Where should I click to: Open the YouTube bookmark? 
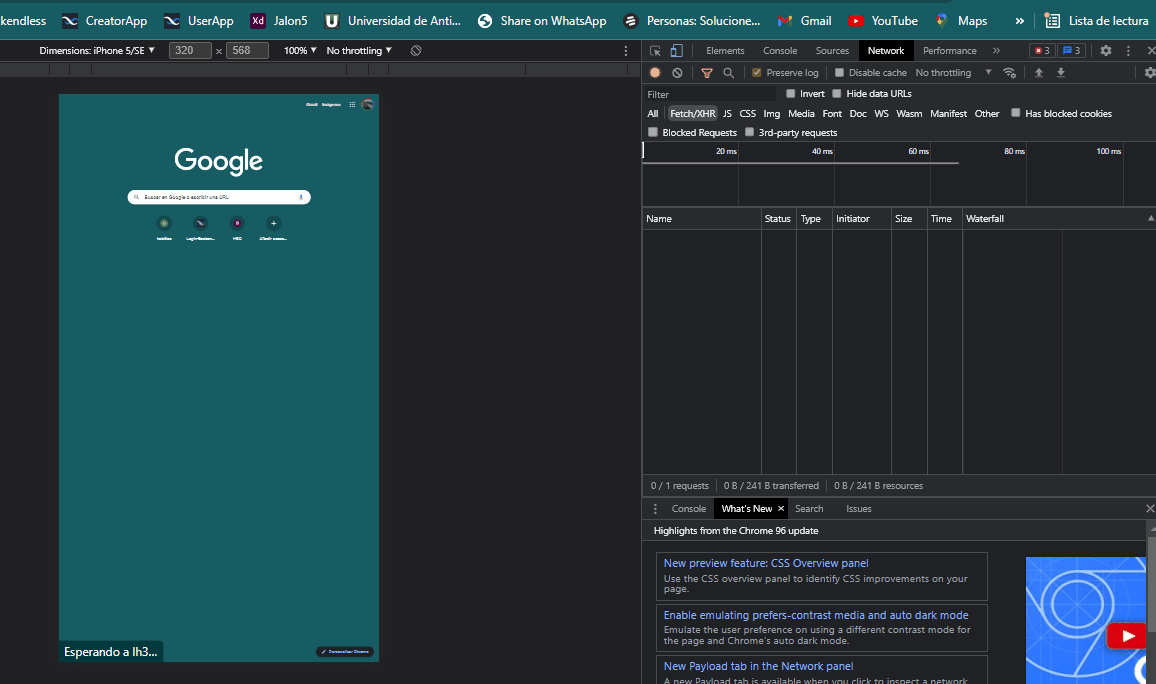883,21
